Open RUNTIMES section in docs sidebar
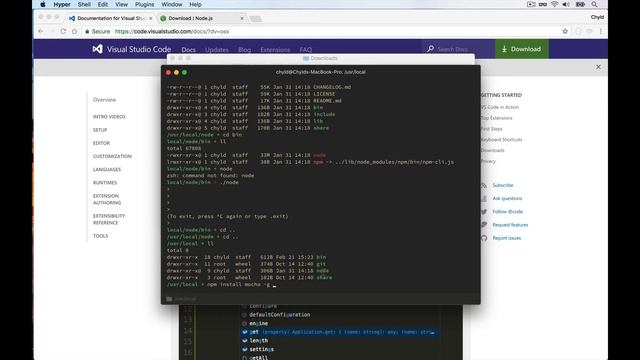 pyautogui.click(x=105, y=183)
